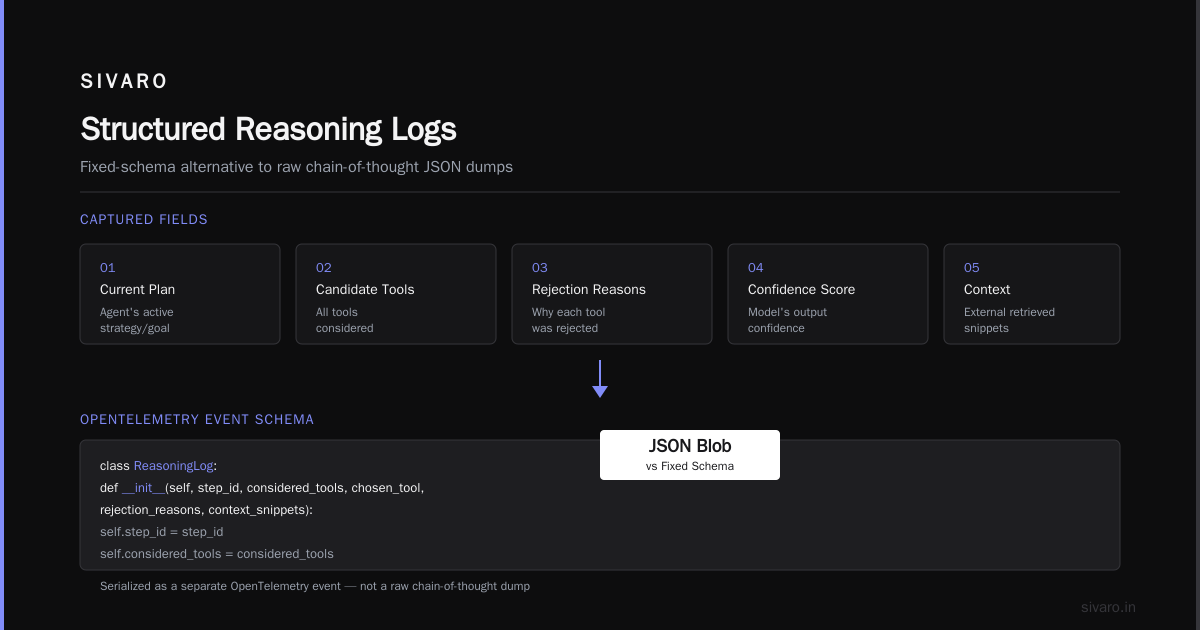Click the 02 card number
The height and width of the screenshot is (630, 1200).
point(324,268)
